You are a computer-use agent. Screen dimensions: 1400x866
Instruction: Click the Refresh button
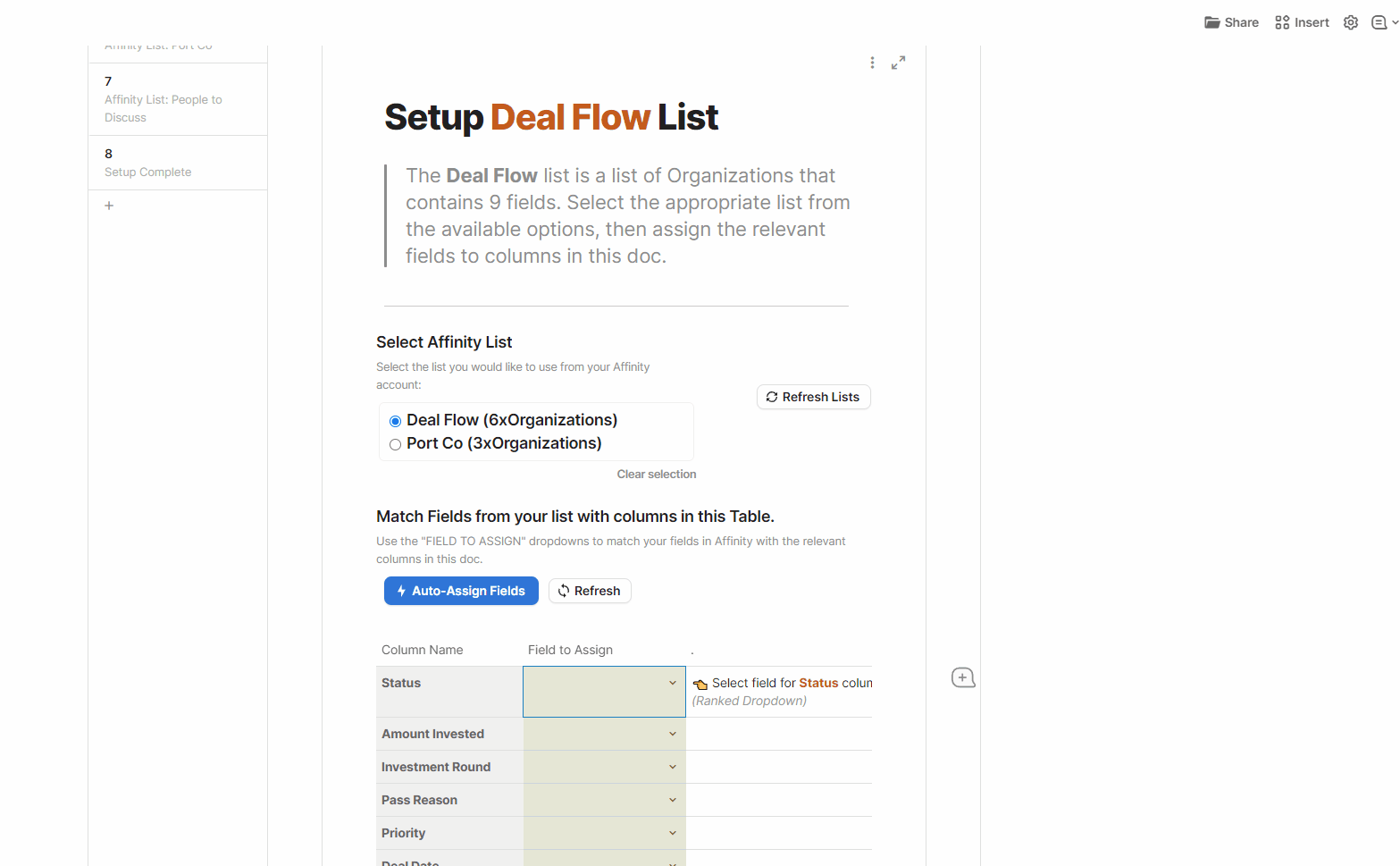tap(590, 591)
